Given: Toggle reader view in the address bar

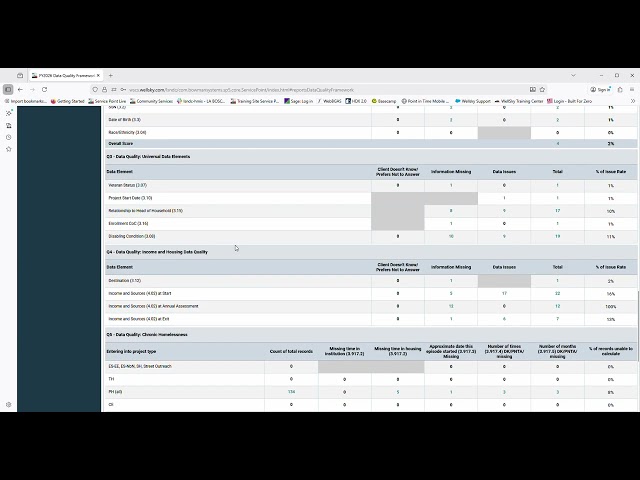Looking at the screenshot, I should pyautogui.click(x=533, y=89).
